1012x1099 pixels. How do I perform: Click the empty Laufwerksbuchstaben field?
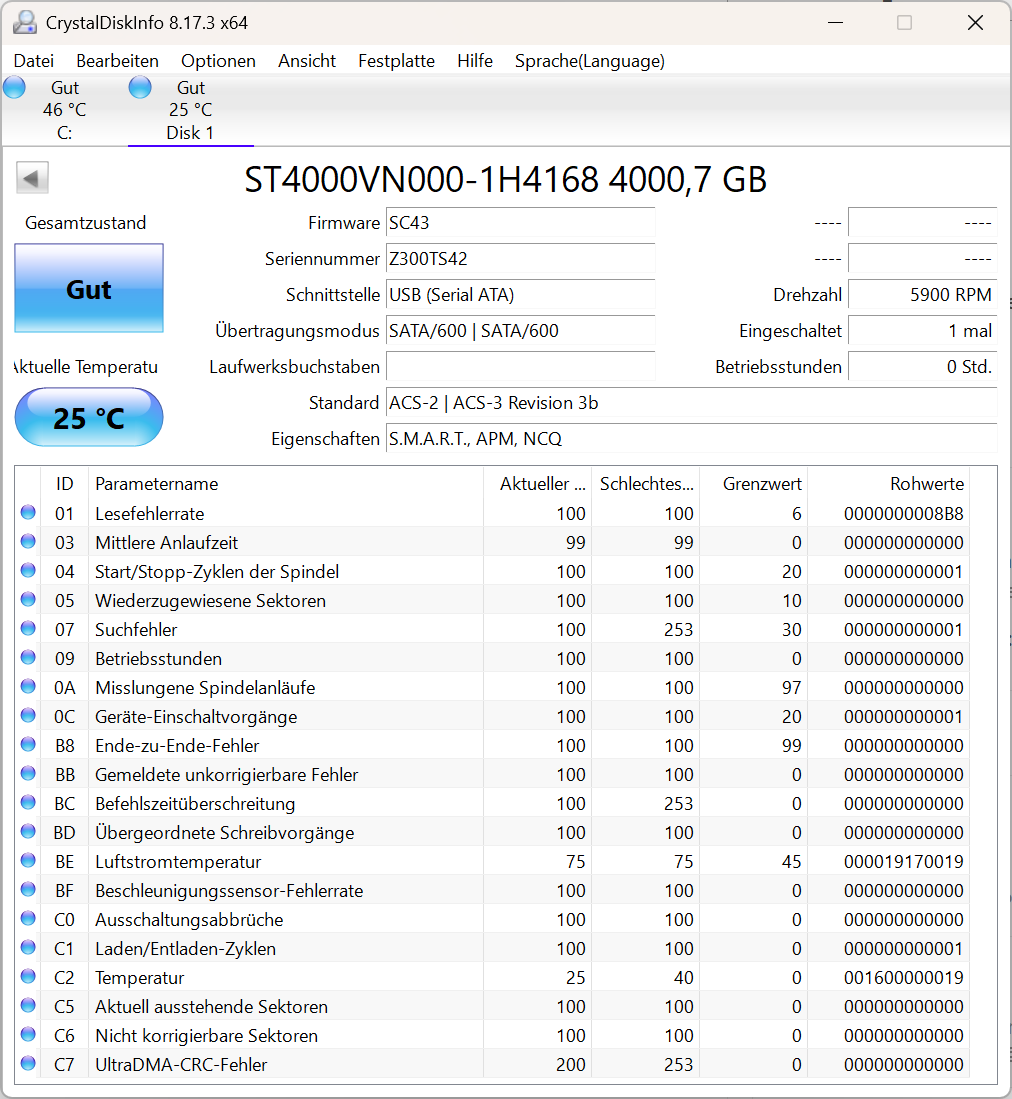click(x=520, y=367)
